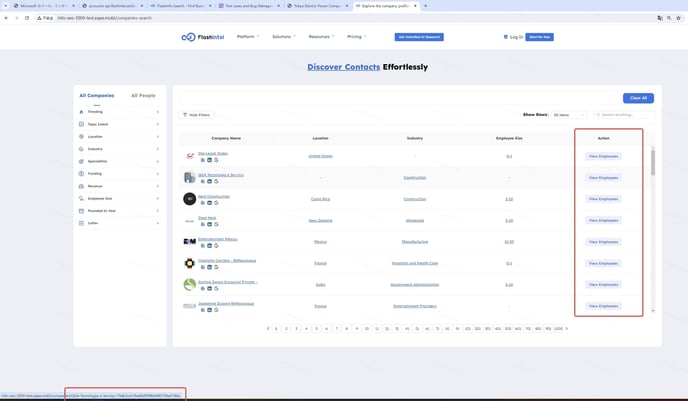Expand chevron beside Trending filter

point(158,112)
